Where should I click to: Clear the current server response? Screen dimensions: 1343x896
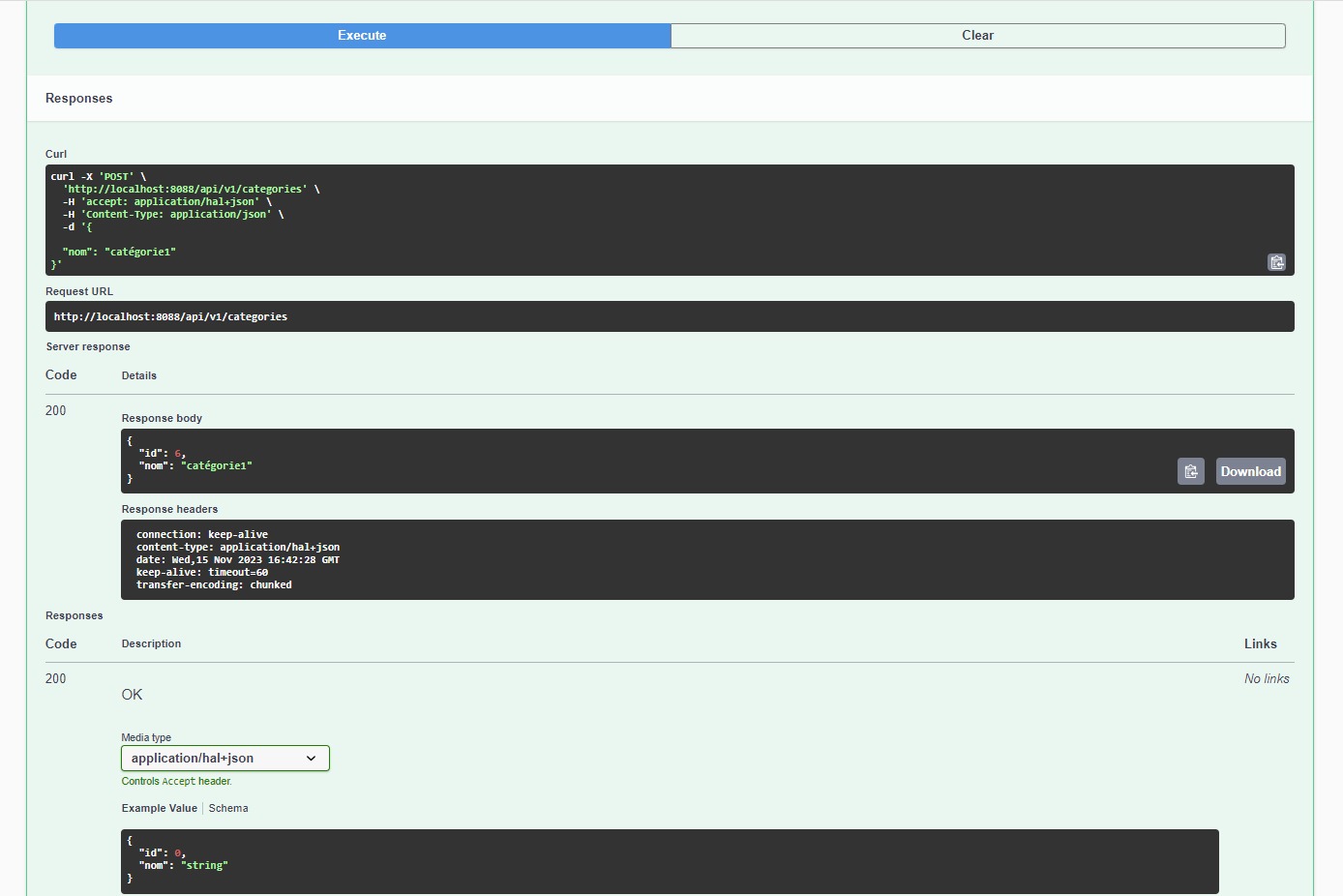(x=977, y=35)
